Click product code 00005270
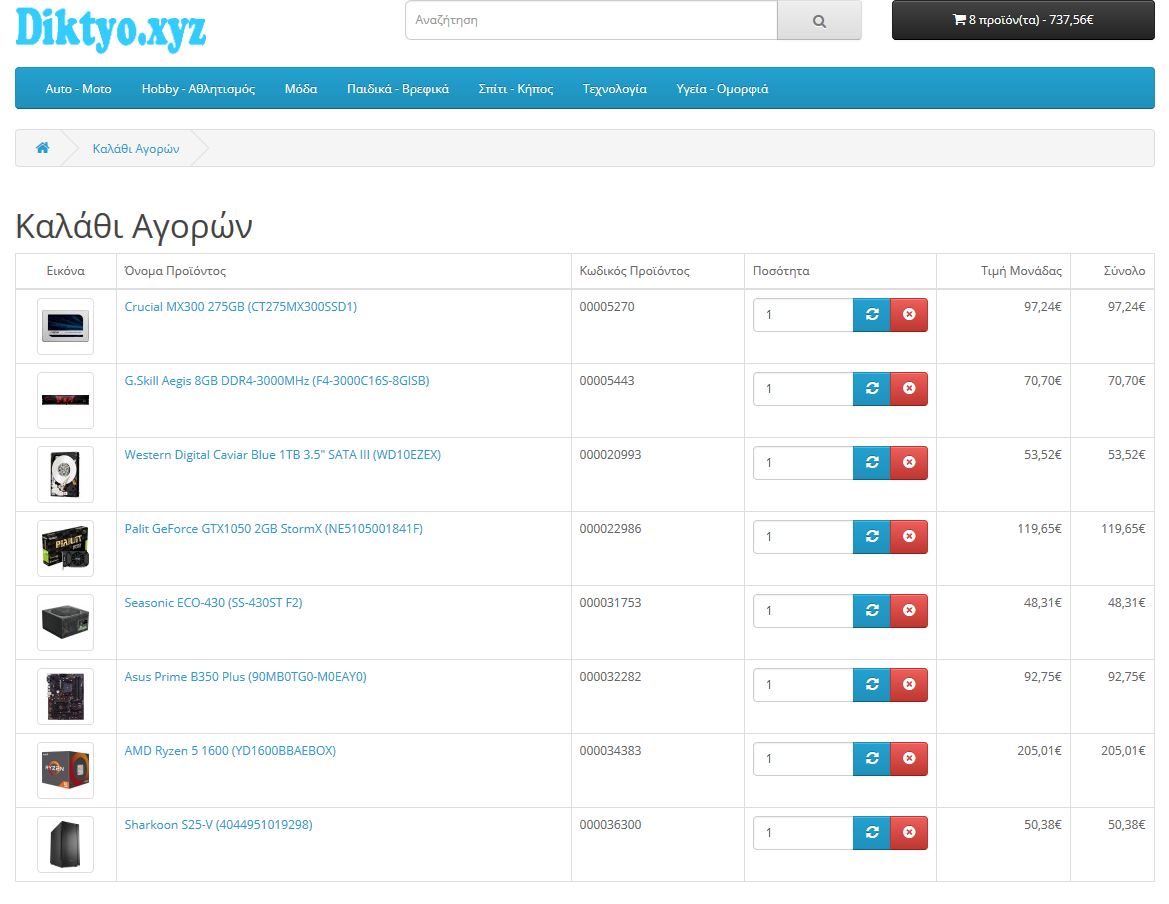 (x=607, y=306)
